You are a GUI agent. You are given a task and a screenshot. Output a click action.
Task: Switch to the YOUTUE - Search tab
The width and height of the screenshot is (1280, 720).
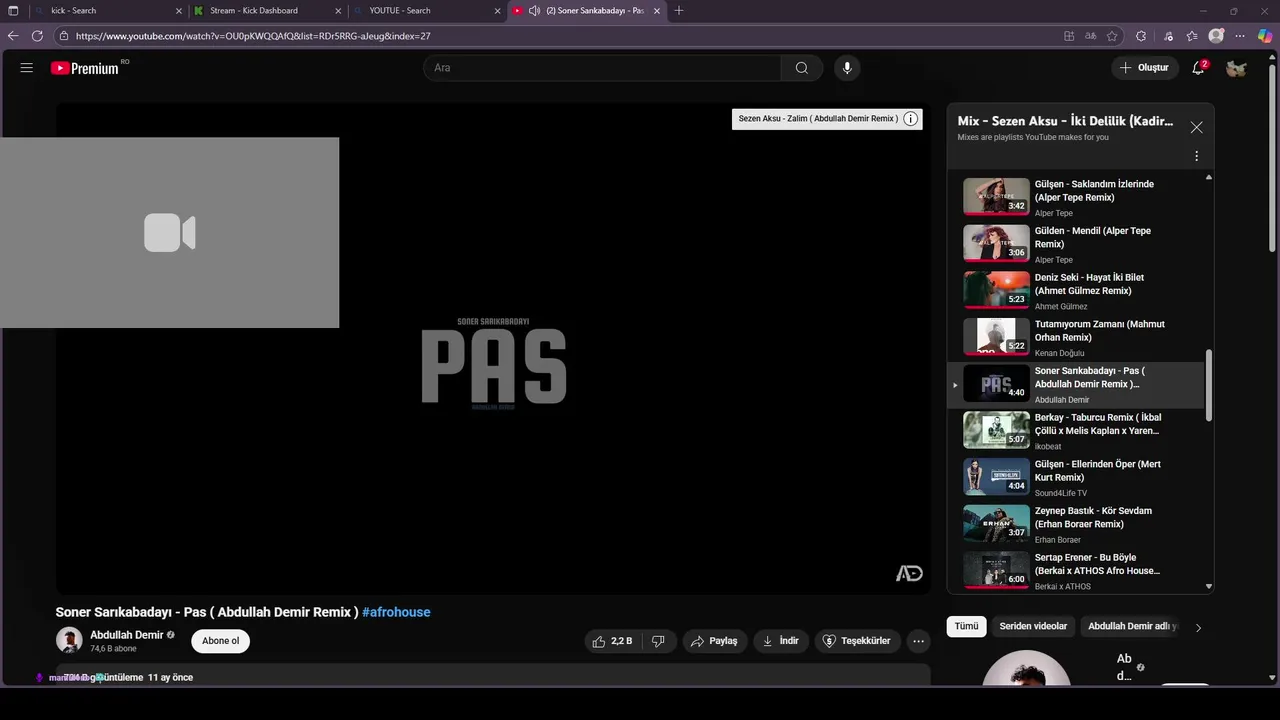pos(425,11)
